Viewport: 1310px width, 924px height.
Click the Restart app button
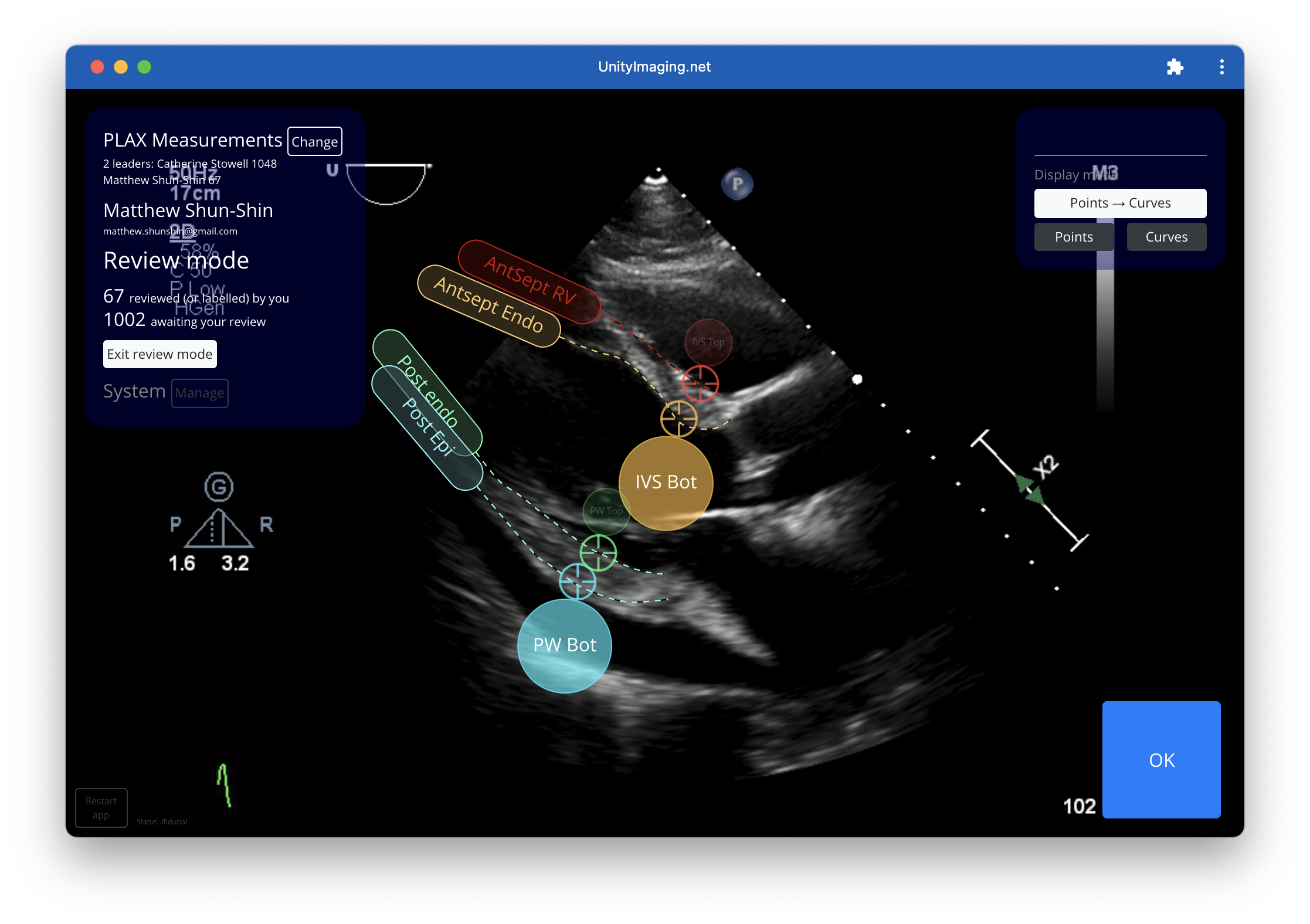(x=101, y=808)
